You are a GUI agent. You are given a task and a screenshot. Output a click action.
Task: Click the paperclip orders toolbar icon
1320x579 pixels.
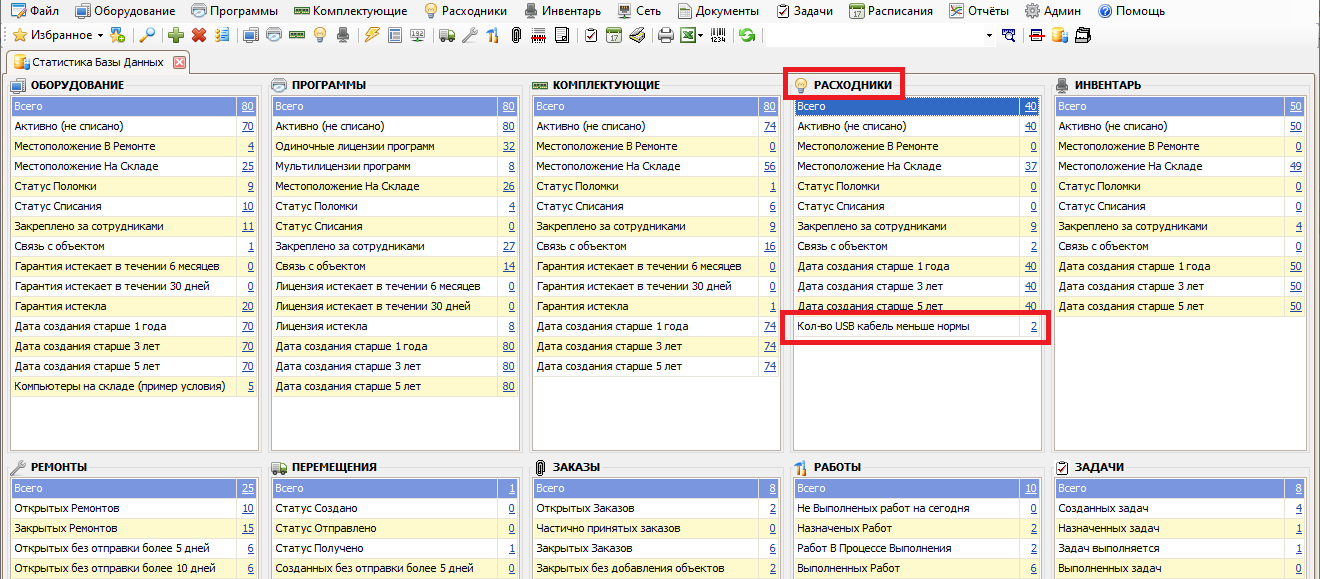point(516,35)
